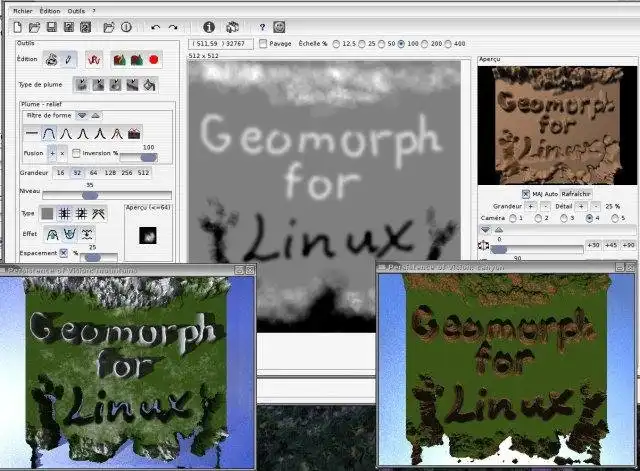Click the Persistence of Vision mountains render
This screenshot has width=640, height=471.
127,372
